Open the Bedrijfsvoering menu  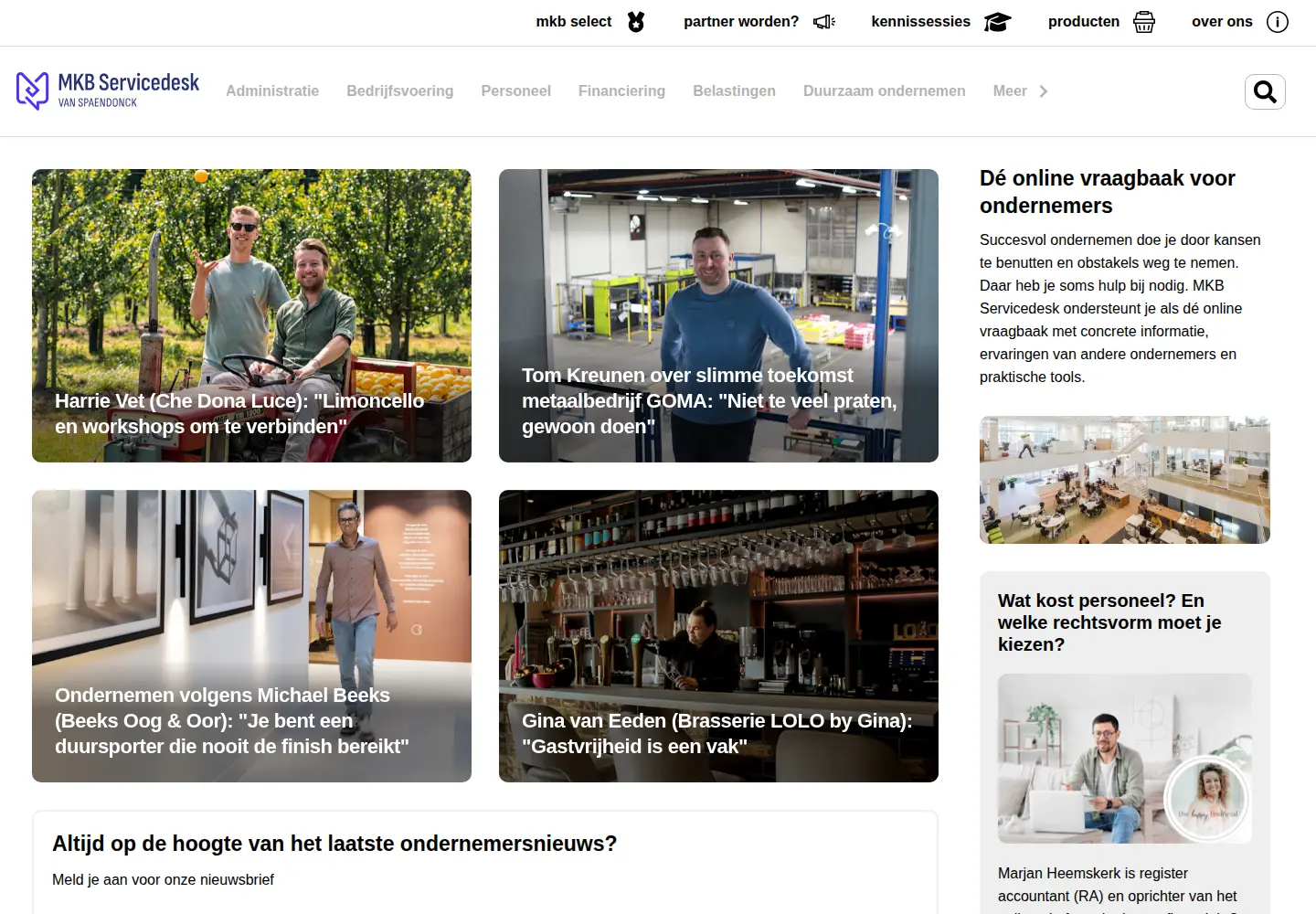click(x=400, y=91)
